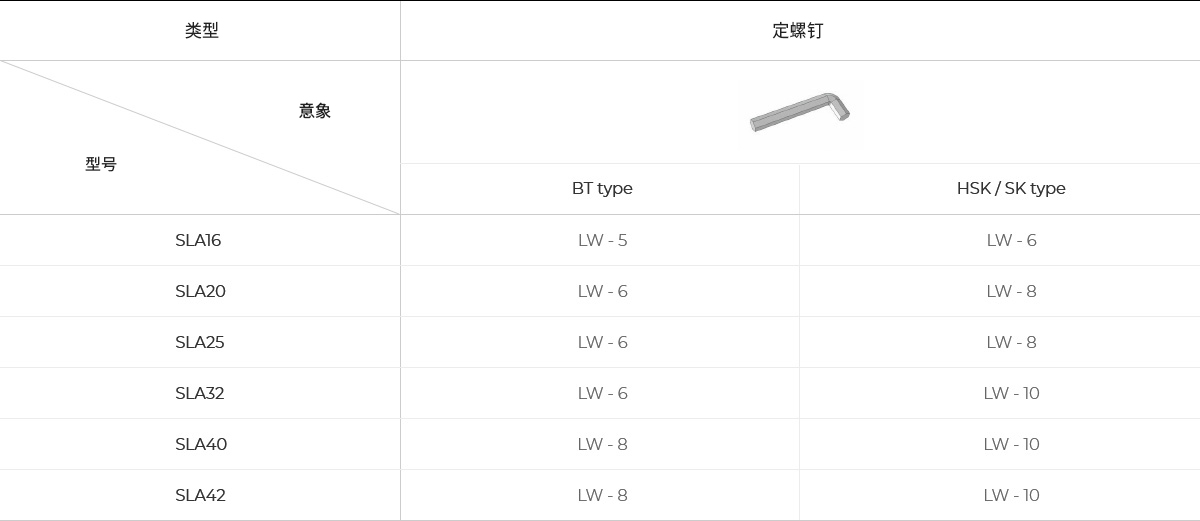Pick the SLA42 model cell
Viewport: 1200px width, 521px height.
pyautogui.click(x=200, y=495)
